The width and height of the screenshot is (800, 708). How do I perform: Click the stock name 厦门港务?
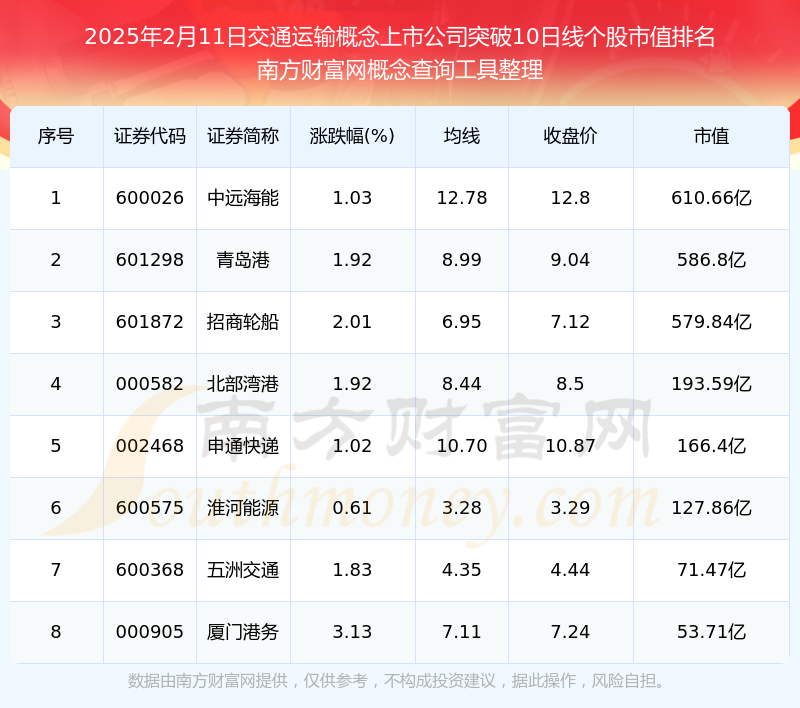click(x=243, y=632)
